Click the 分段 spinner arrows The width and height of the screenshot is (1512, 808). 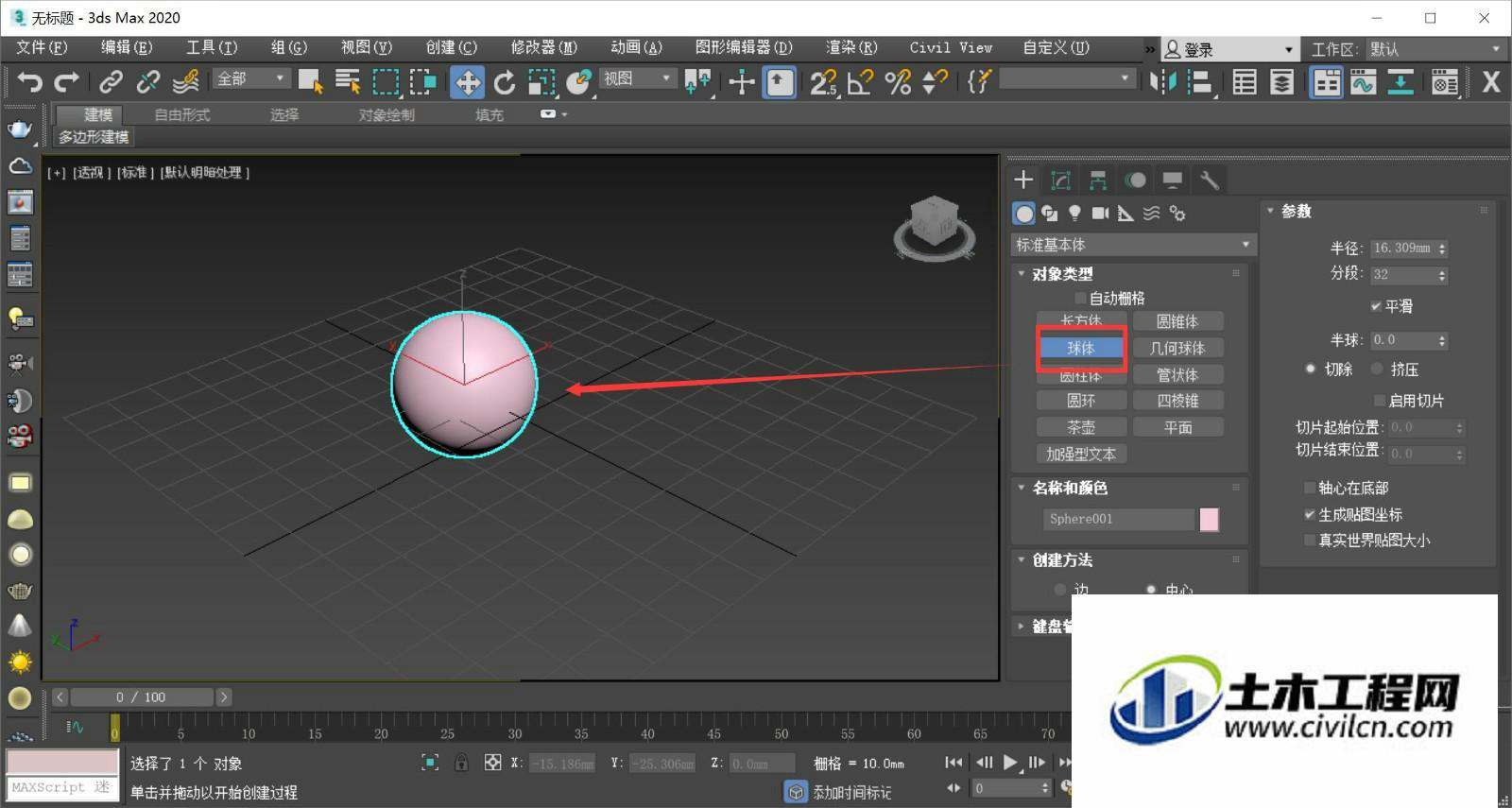(1442, 275)
